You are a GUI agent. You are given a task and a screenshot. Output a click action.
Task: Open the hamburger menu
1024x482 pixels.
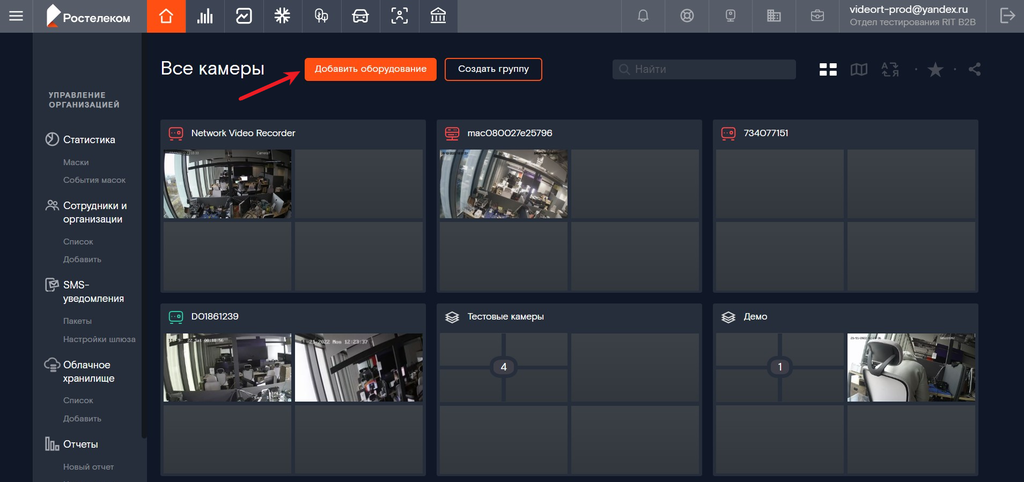(x=16, y=16)
